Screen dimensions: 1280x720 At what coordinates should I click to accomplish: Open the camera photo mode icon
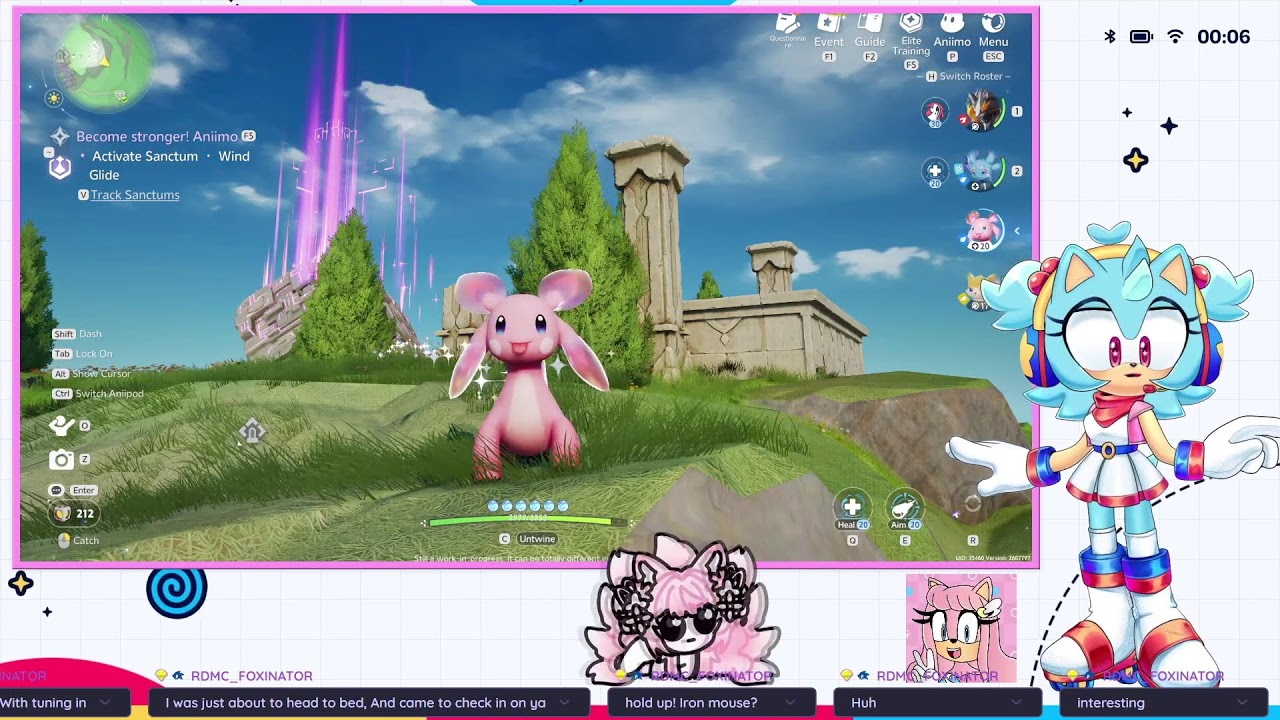pyautogui.click(x=62, y=460)
